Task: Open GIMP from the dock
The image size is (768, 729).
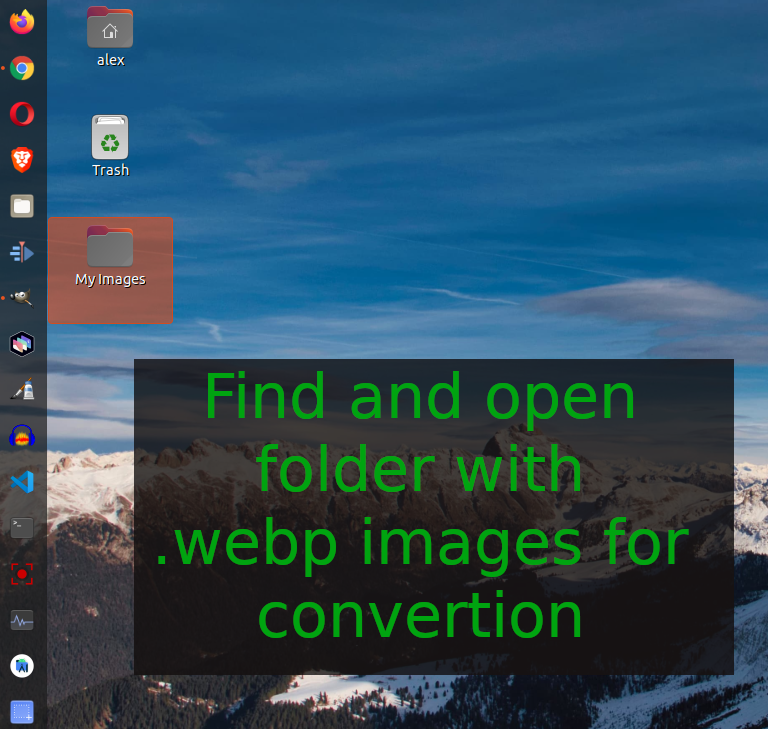Action: point(22,297)
